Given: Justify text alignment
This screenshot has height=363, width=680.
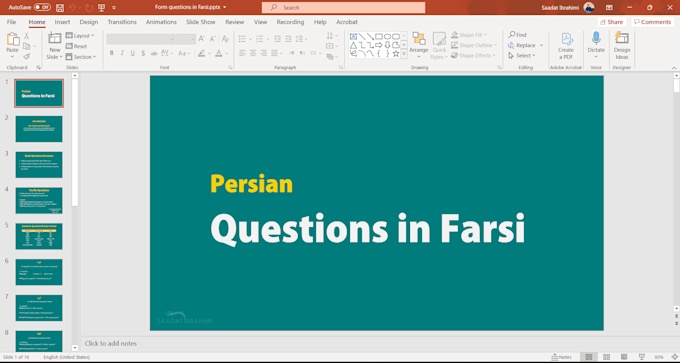Looking at the screenshot, I should pyautogui.click(x=274, y=53).
